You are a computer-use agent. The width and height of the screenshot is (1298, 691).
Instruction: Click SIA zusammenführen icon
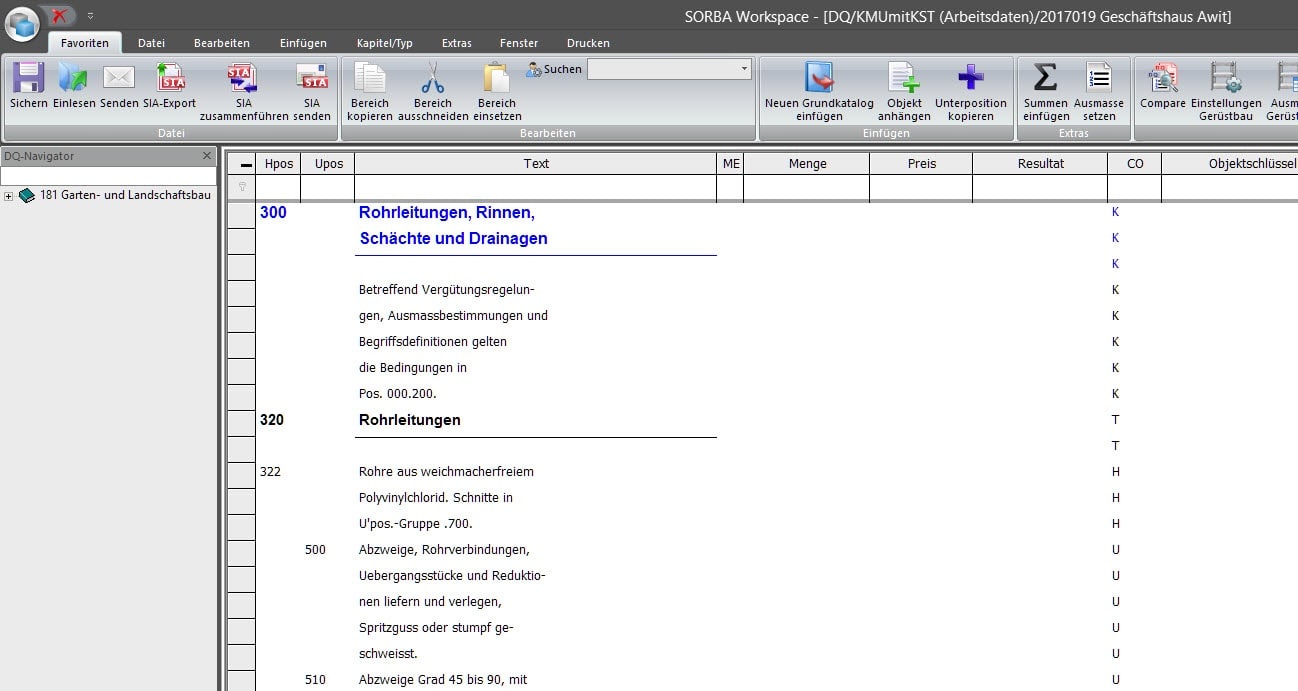coord(244,78)
